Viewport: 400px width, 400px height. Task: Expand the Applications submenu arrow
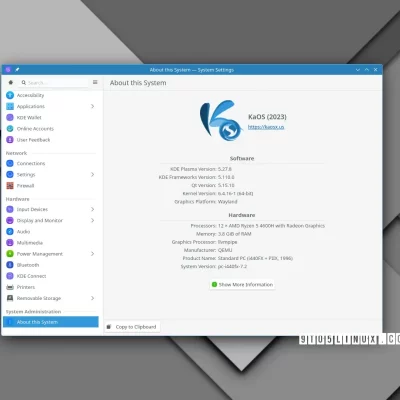(92, 106)
